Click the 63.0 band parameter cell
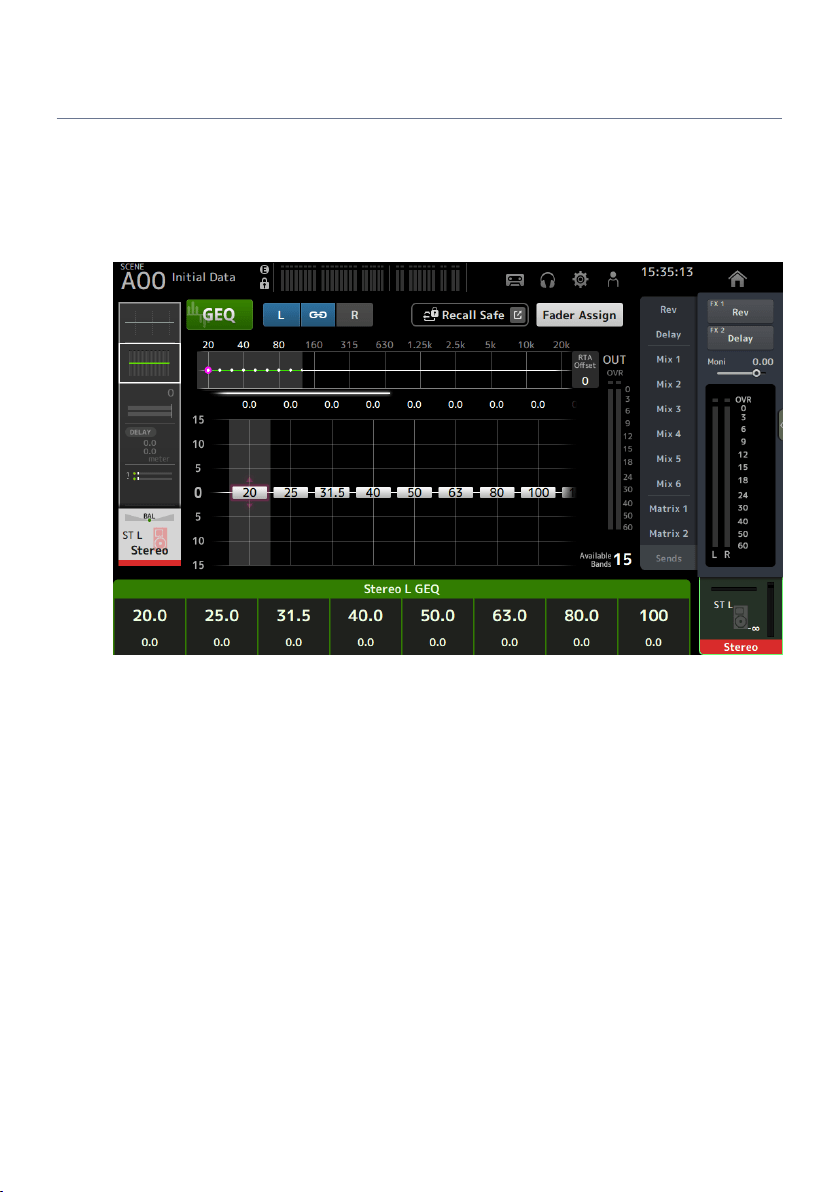The height and width of the screenshot is (1192, 840). (509, 626)
